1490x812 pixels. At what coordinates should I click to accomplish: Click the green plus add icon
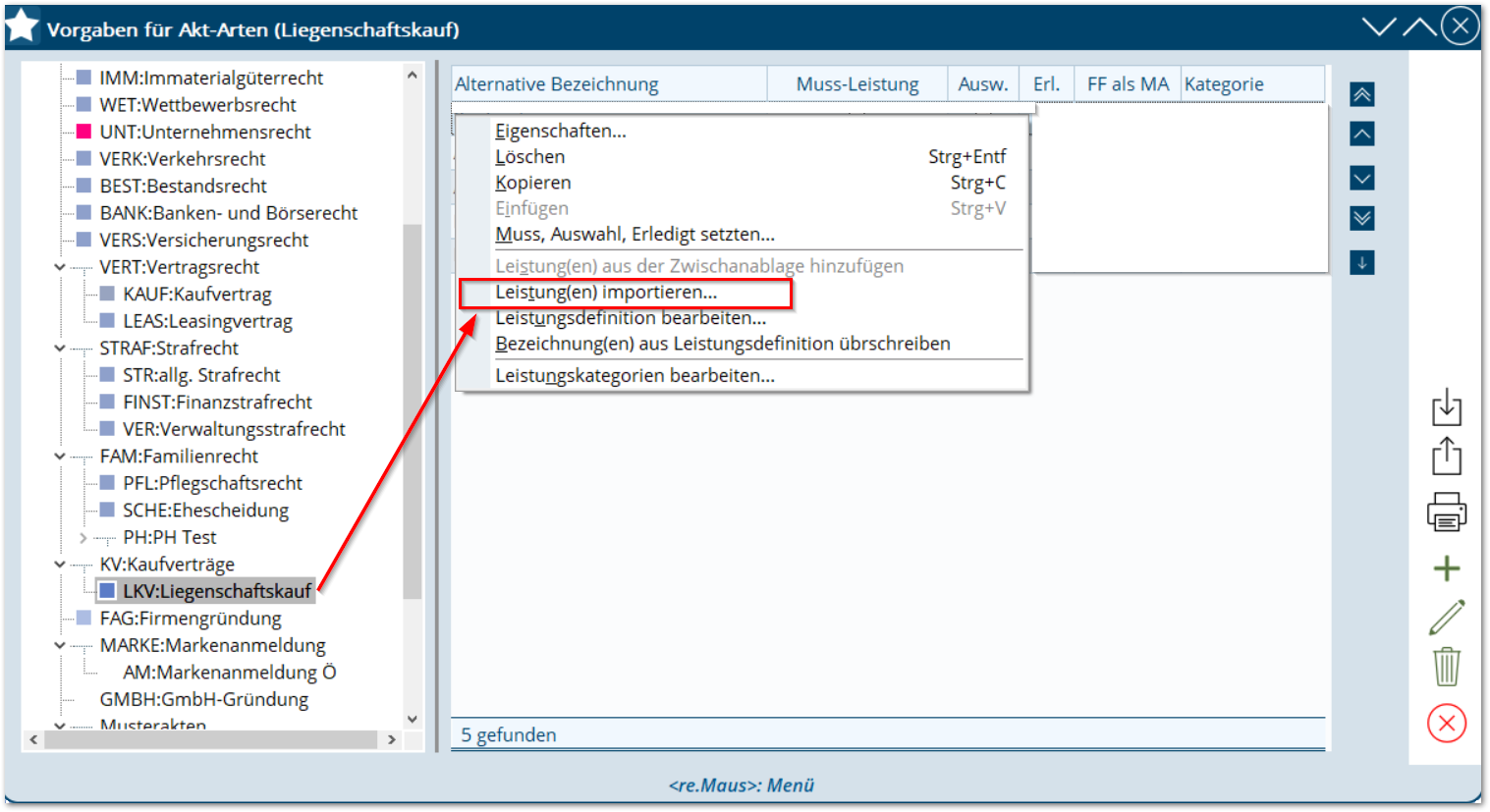1446,568
